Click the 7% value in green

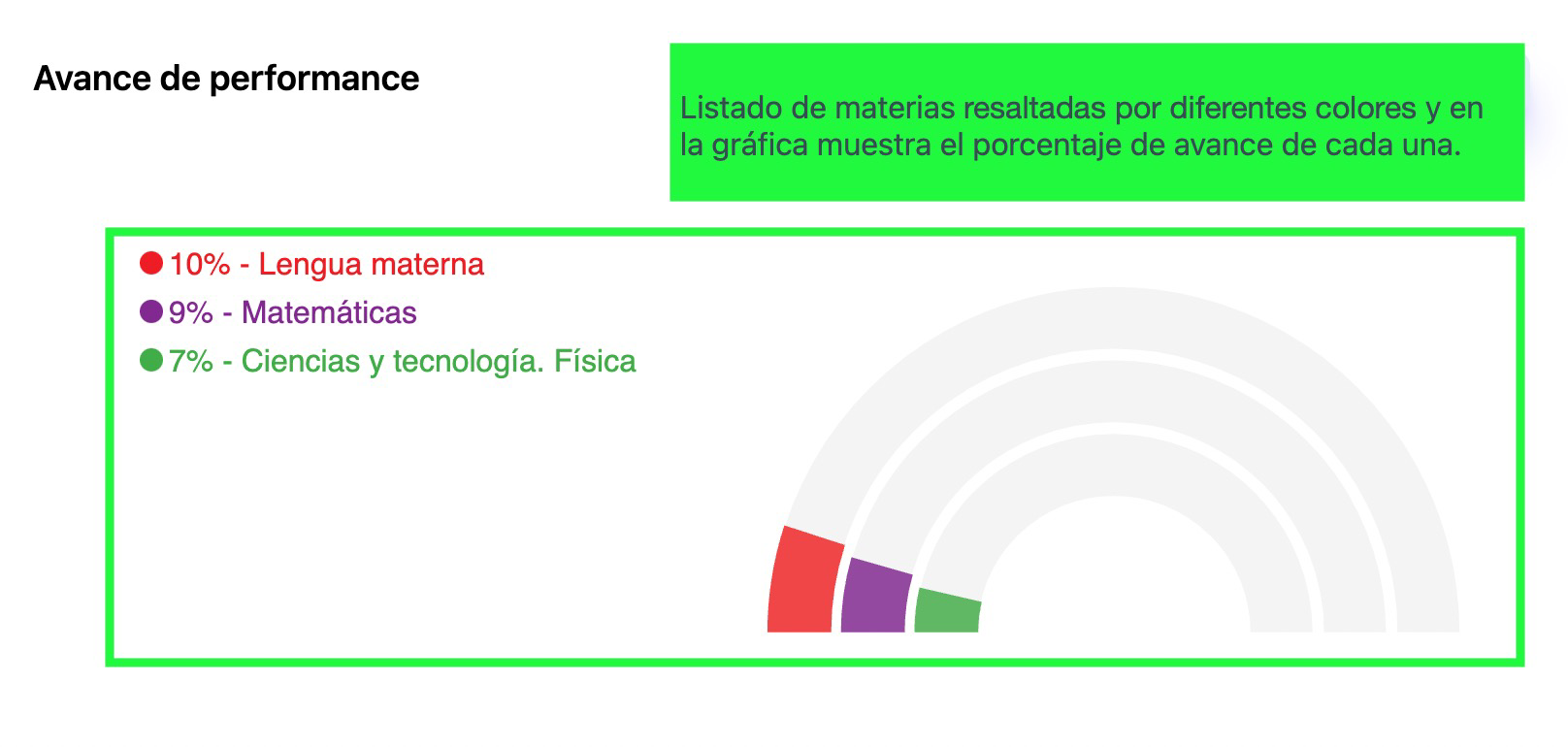[191, 361]
